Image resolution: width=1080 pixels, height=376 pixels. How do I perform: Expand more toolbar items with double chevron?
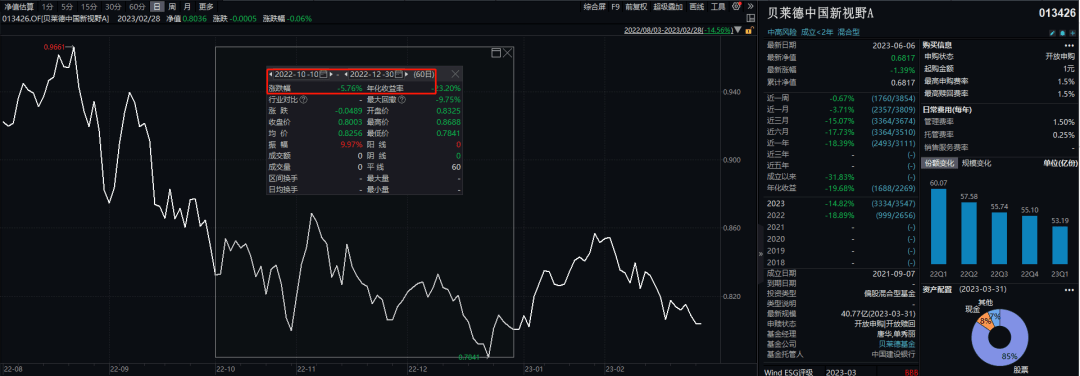coord(750,6)
